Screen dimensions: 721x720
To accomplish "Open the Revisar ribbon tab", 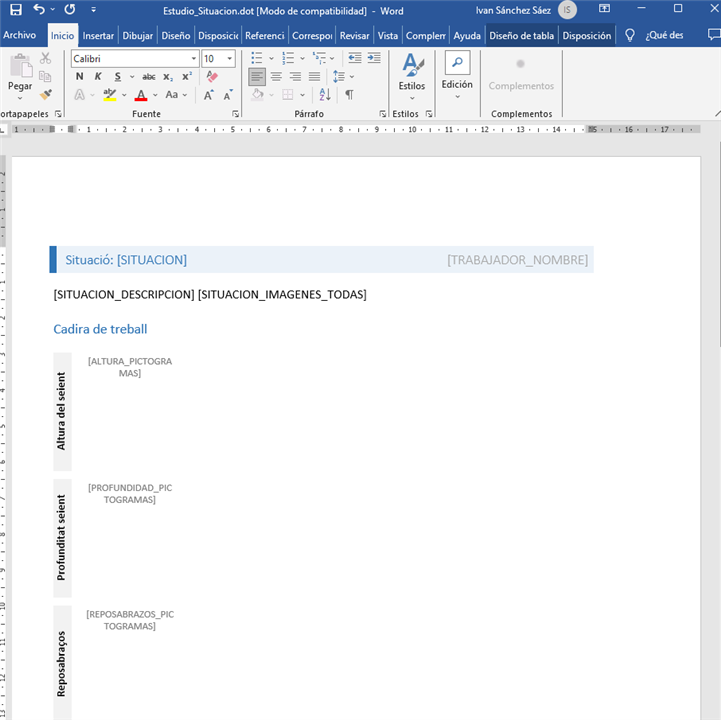I will coord(354,35).
